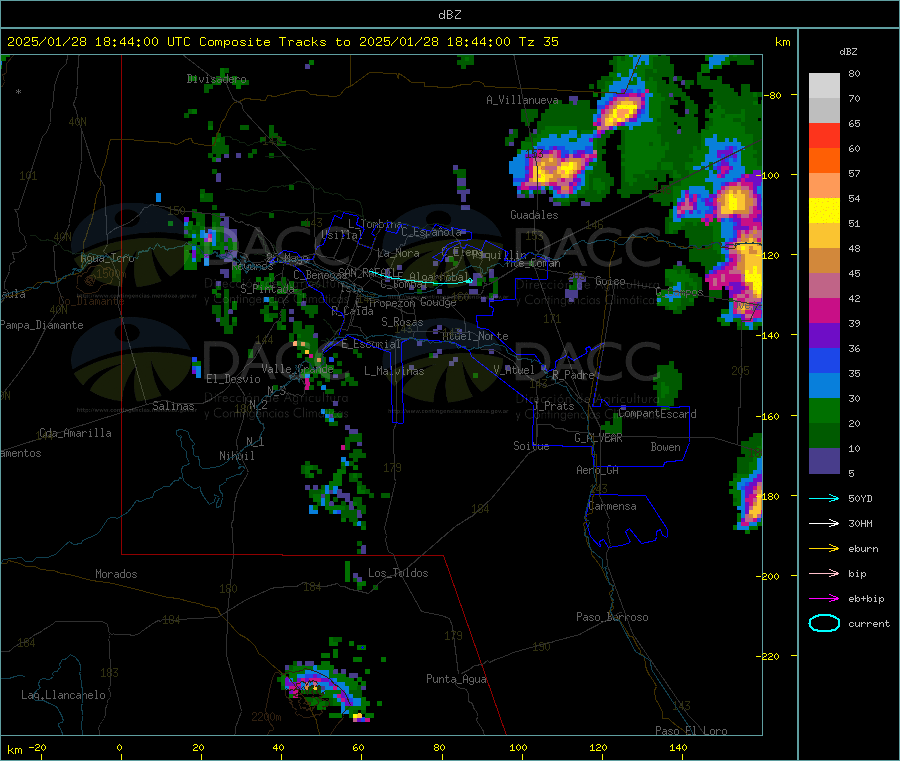Image resolution: width=900 pixels, height=761 pixels.
Task: Click the 30HM white arrow legend icon
Action: pyautogui.click(x=824, y=523)
